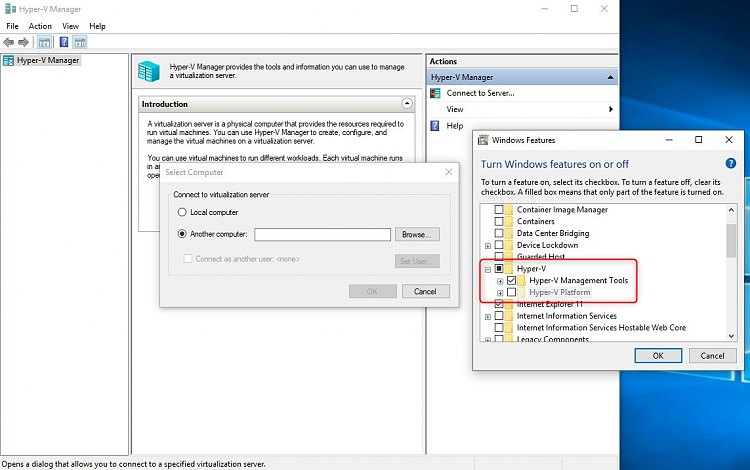Click Help in the Actions pane
This screenshot has height=470, width=750.
[455, 126]
